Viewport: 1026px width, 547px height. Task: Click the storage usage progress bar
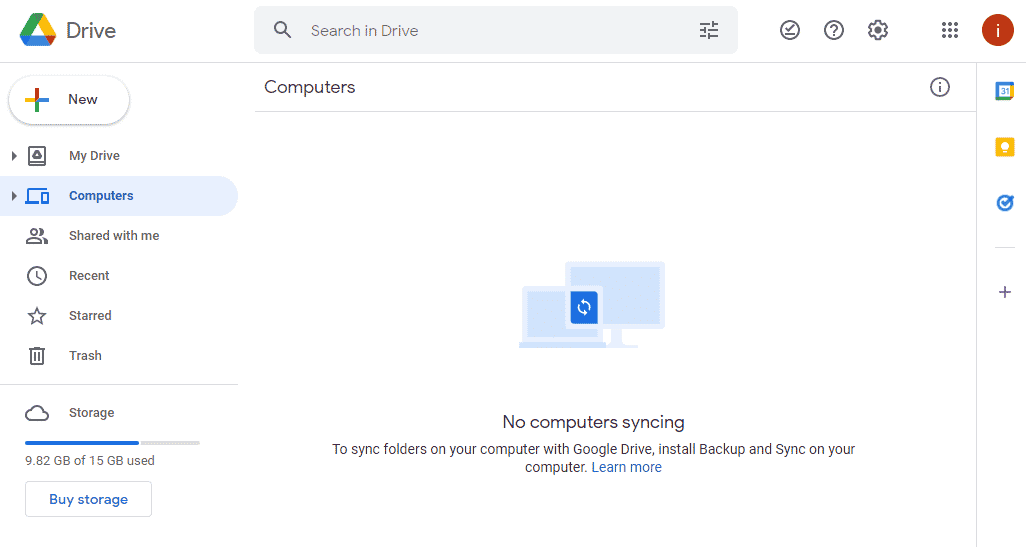click(112, 443)
